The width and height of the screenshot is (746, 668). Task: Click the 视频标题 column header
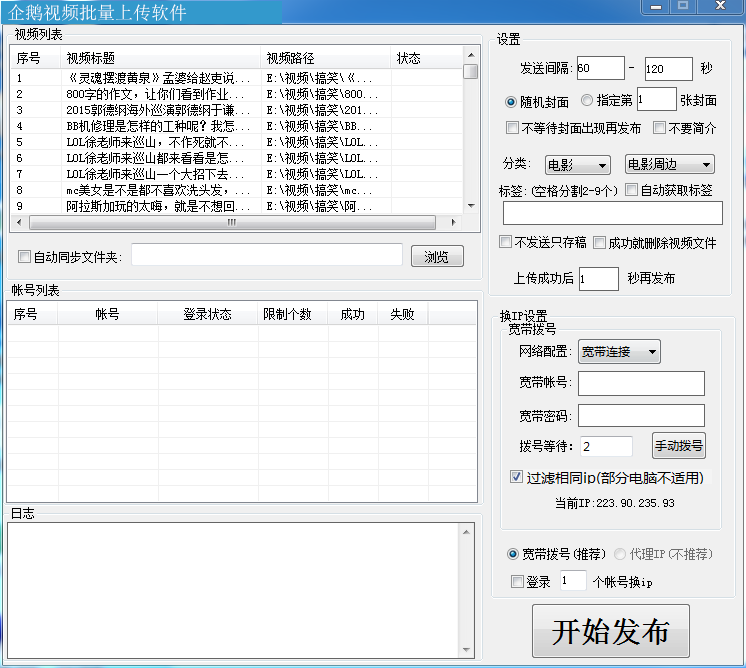tap(160, 58)
